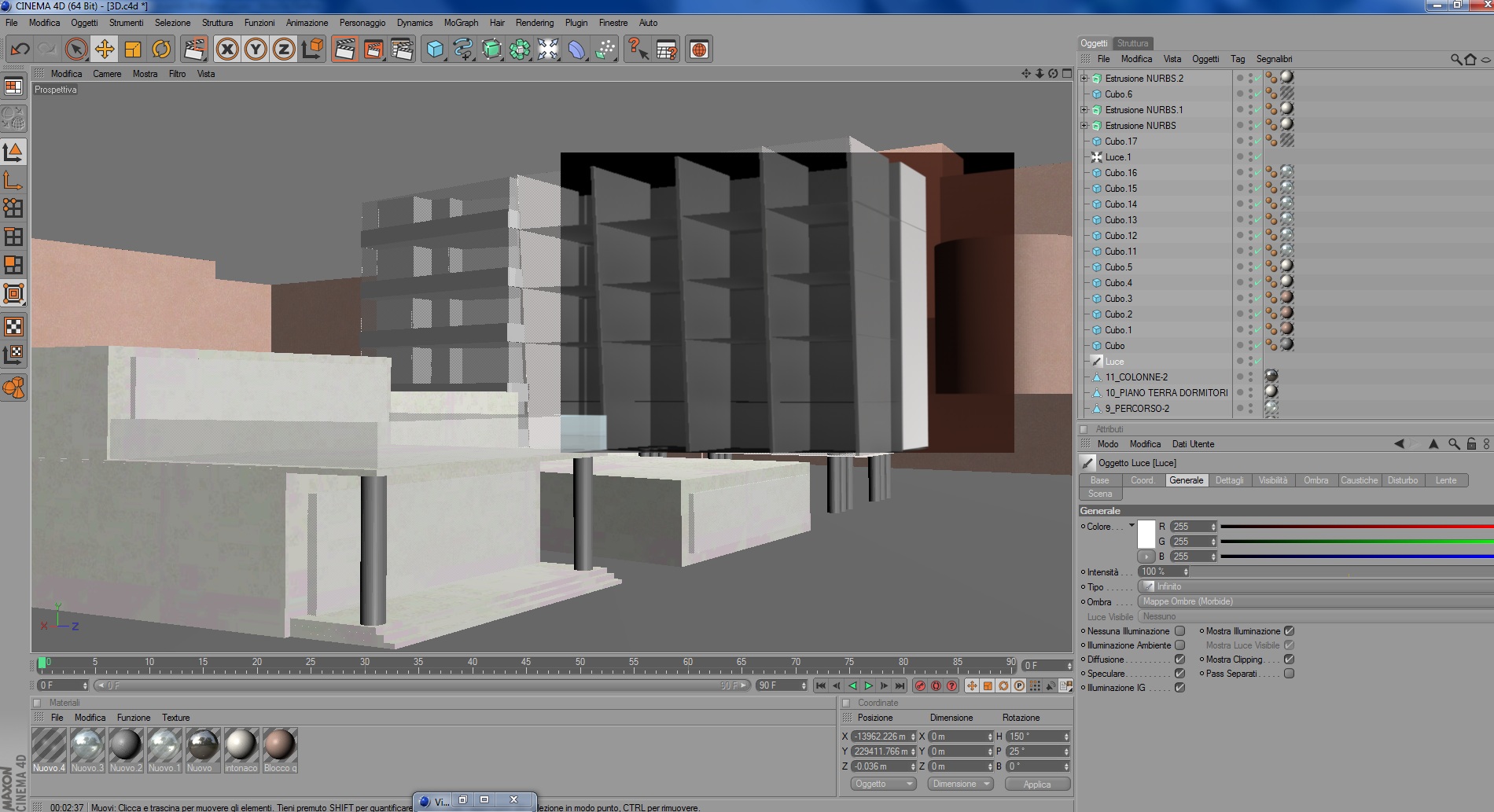Play the animation forward
1494x812 pixels.
tap(869, 686)
